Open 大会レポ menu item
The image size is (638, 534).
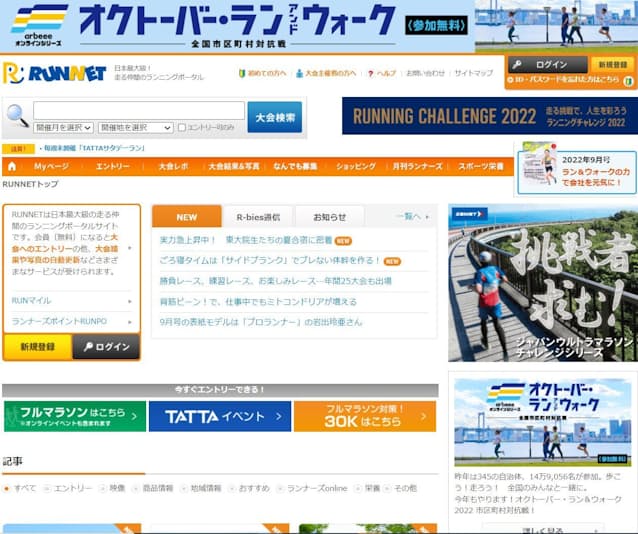click(x=173, y=166)
